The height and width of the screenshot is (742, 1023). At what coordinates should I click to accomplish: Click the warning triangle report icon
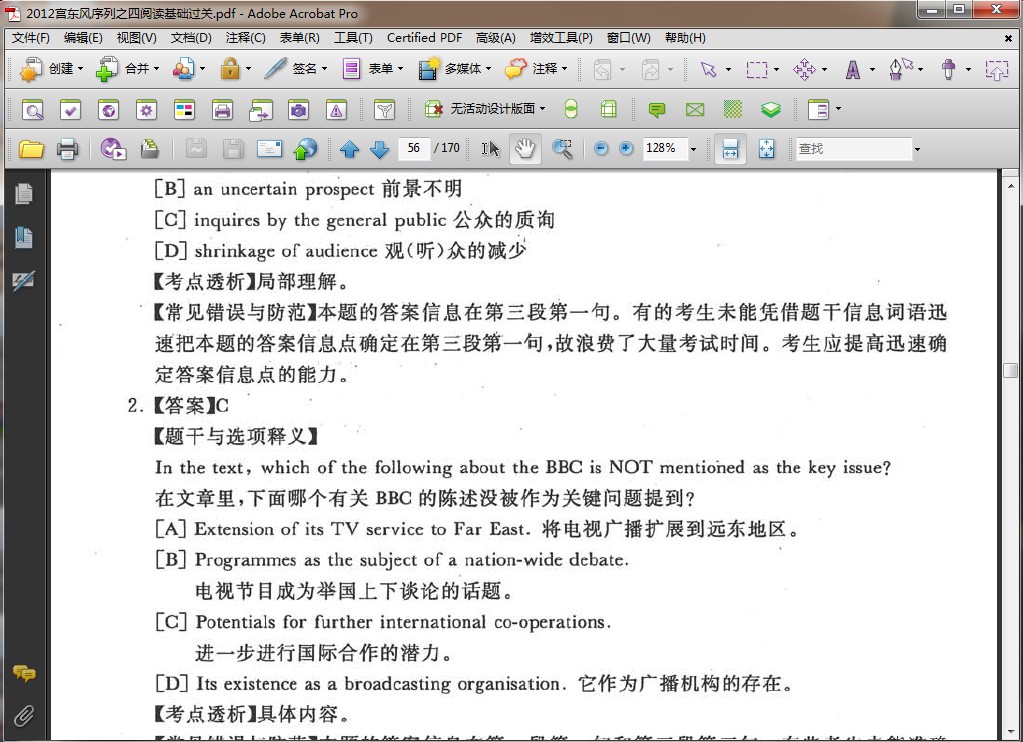(x=336, y=110)
